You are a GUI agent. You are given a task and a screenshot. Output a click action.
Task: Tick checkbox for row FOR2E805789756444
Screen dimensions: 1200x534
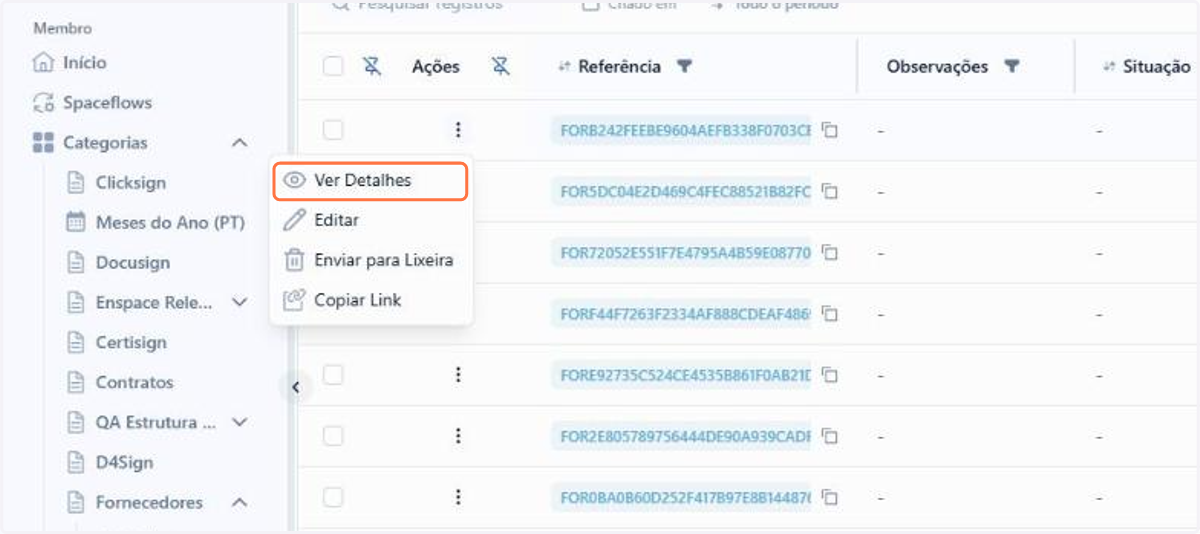click(x=333, y=436)
